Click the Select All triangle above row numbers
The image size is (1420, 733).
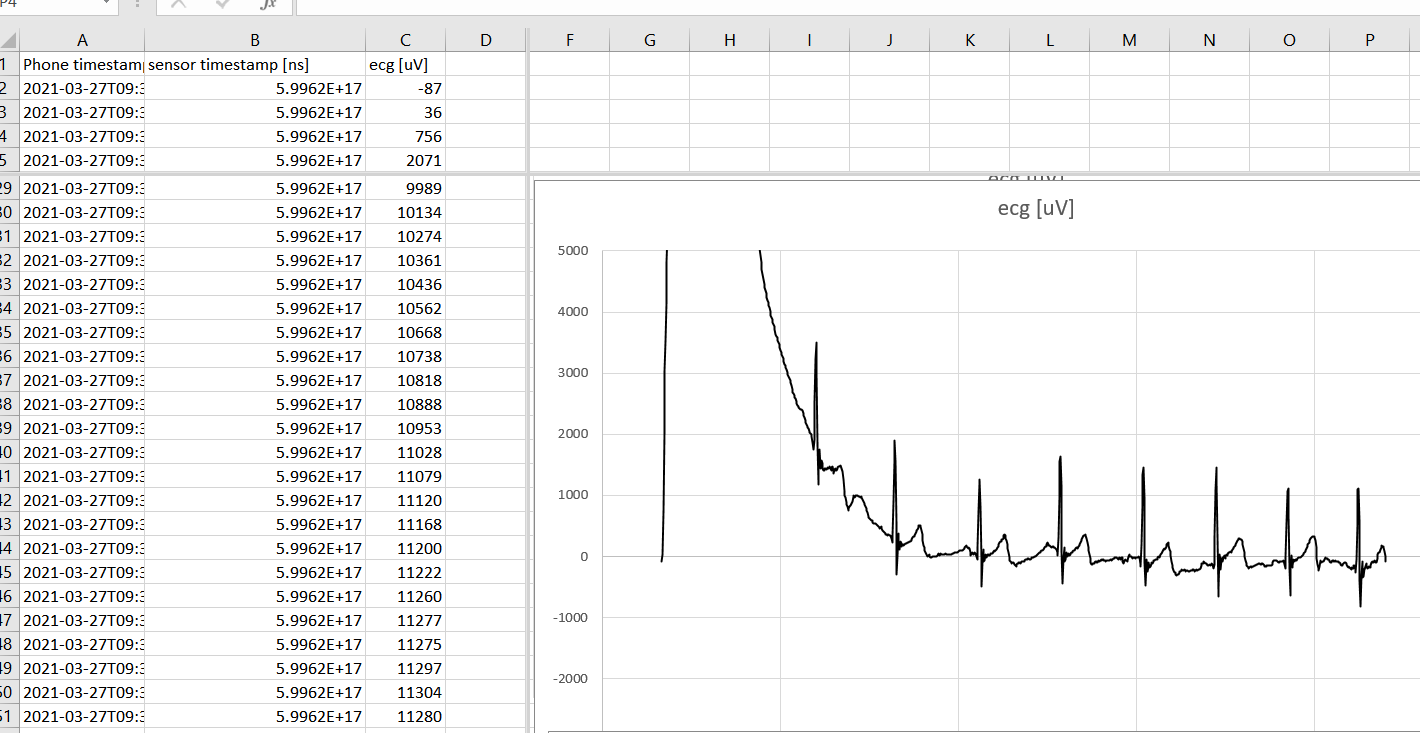pos(8,39)
